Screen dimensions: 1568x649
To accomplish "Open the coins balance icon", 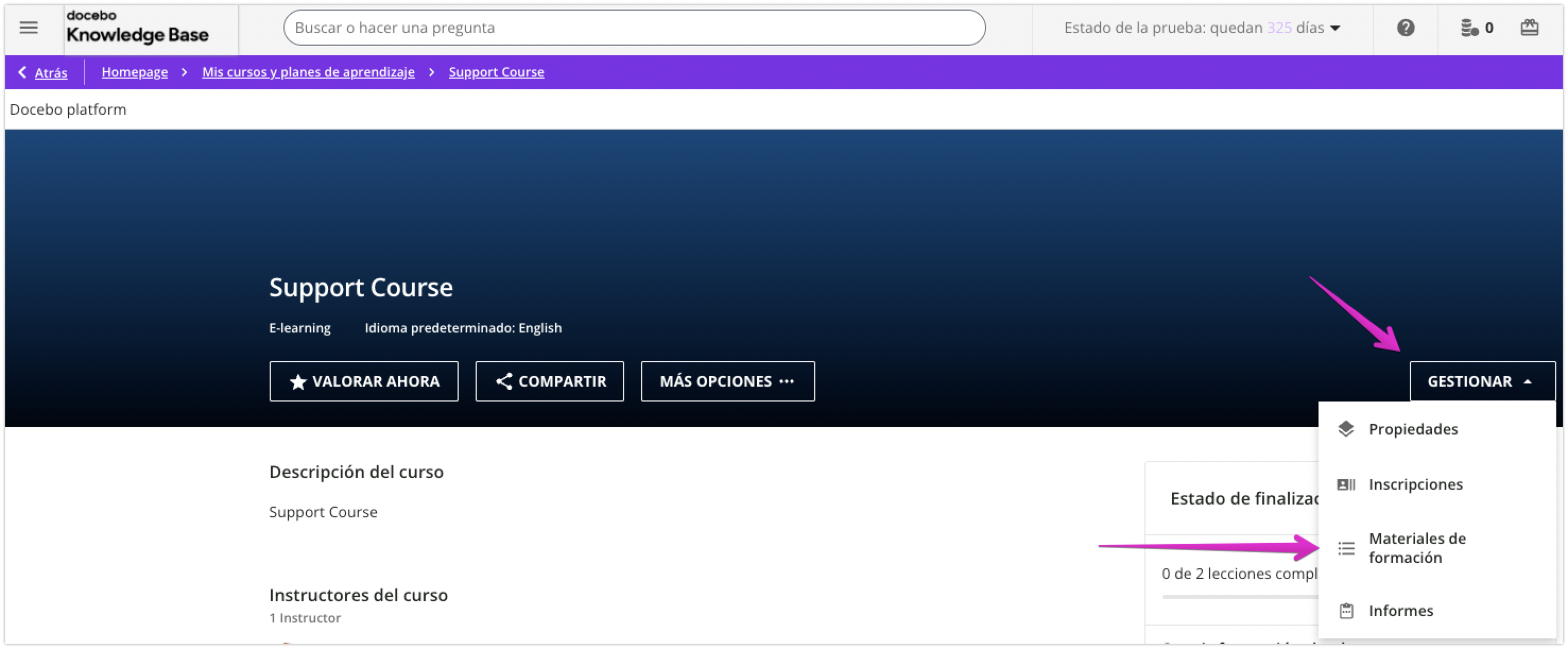I will pyautogui.click(x=1469, y=28).
